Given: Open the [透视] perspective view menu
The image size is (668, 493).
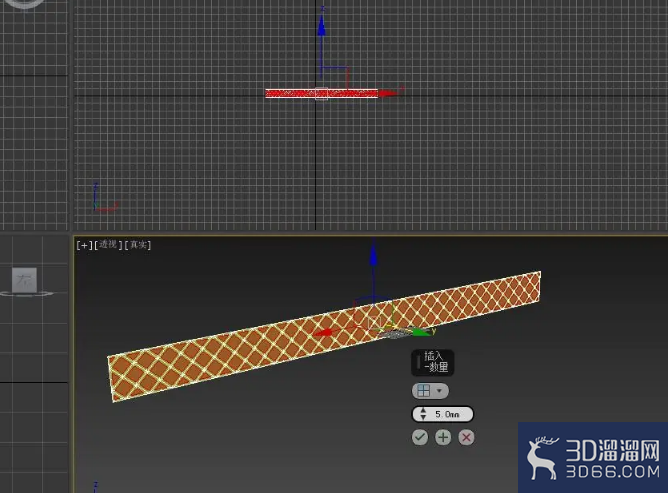Looking at the screenshot, I should (108, 245).
